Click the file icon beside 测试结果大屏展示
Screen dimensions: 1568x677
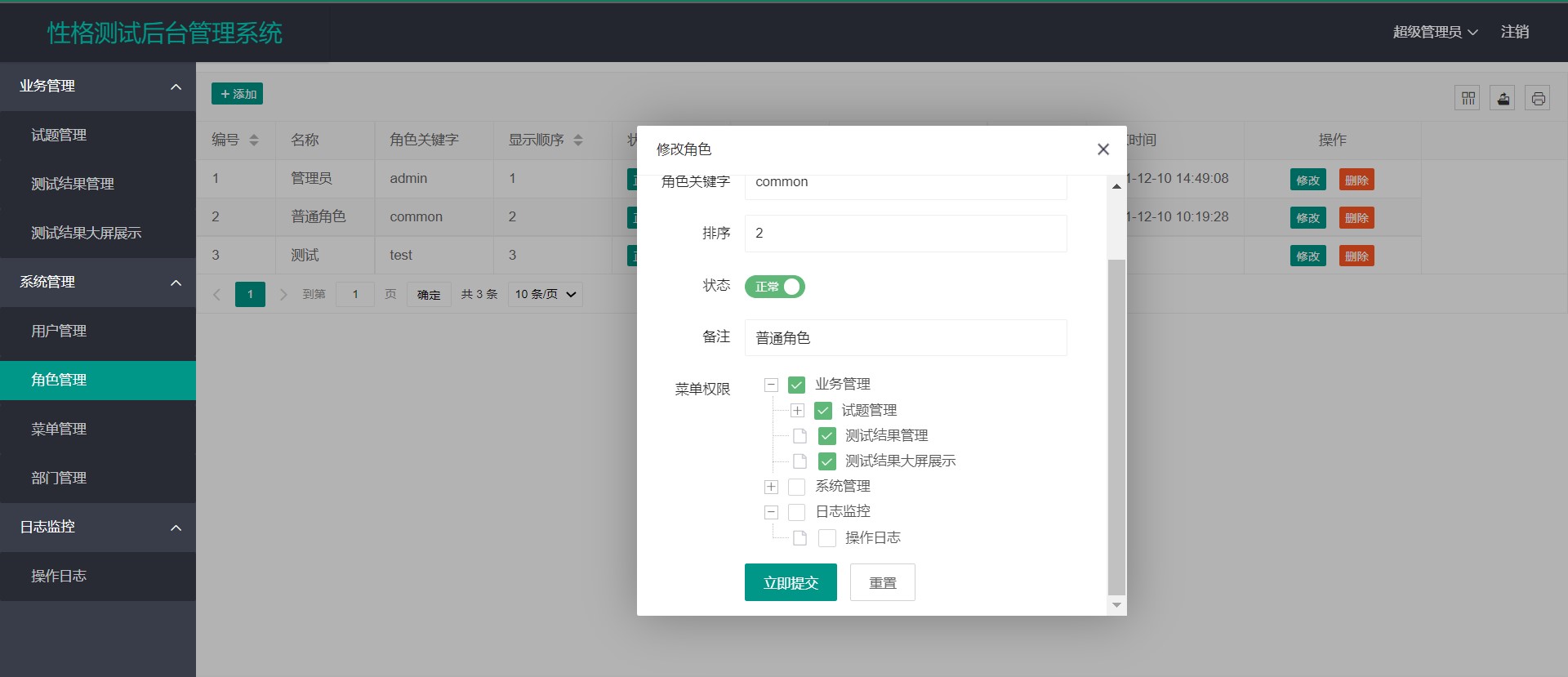(800, 461)
